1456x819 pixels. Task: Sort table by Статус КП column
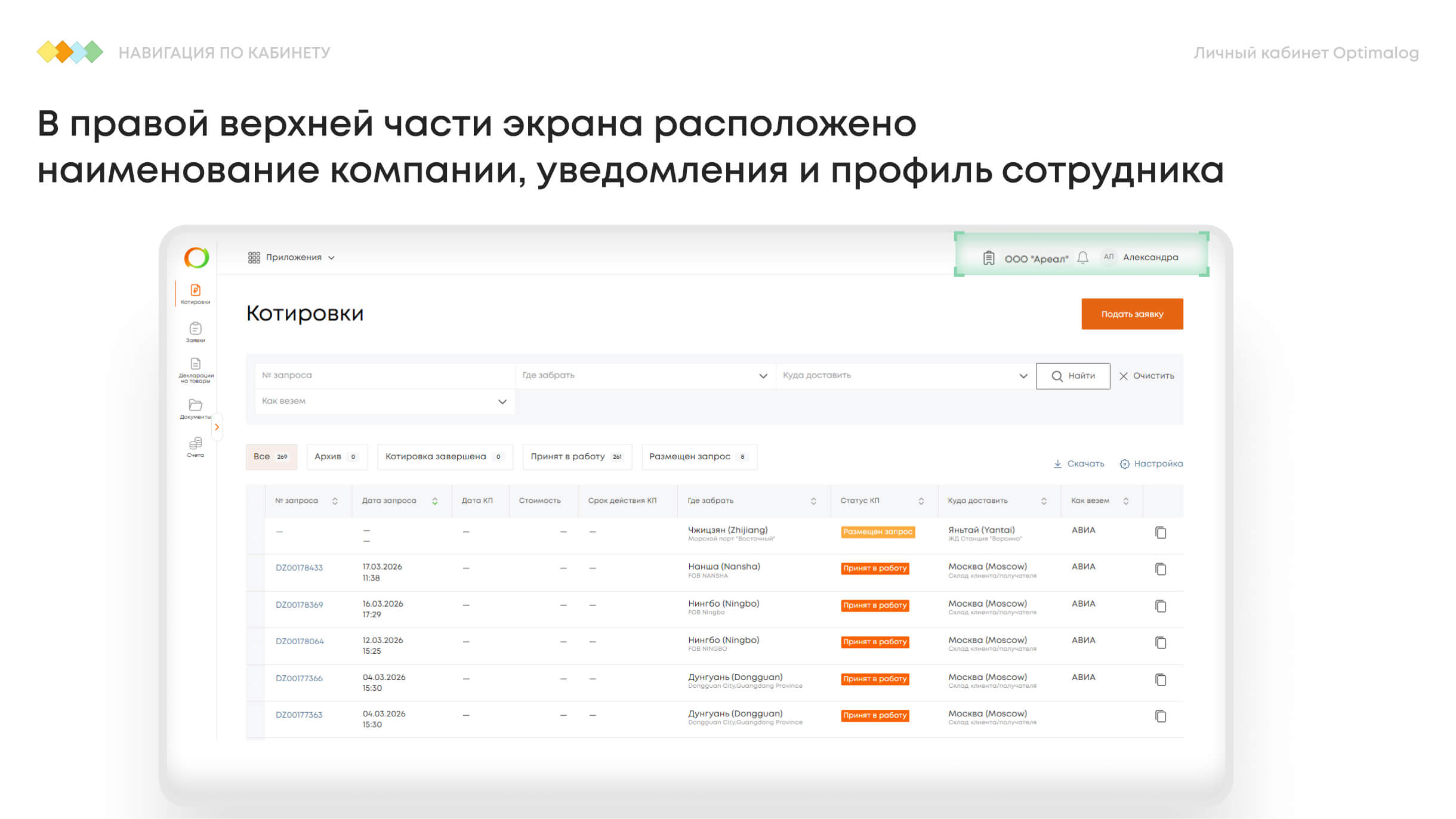click(921, 501)
